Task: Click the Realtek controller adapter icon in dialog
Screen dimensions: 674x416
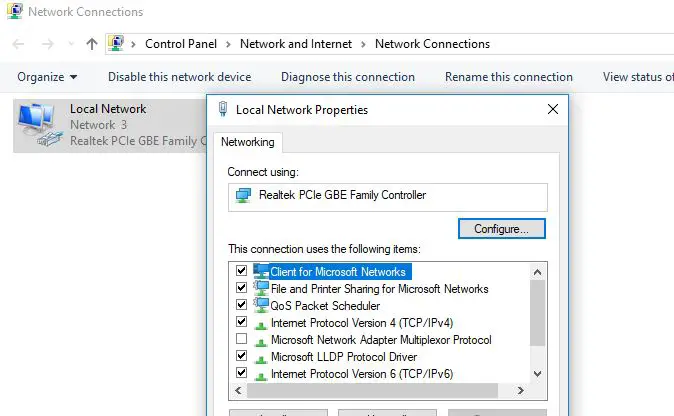Action: pyautogui.click(x=243, y=195)
